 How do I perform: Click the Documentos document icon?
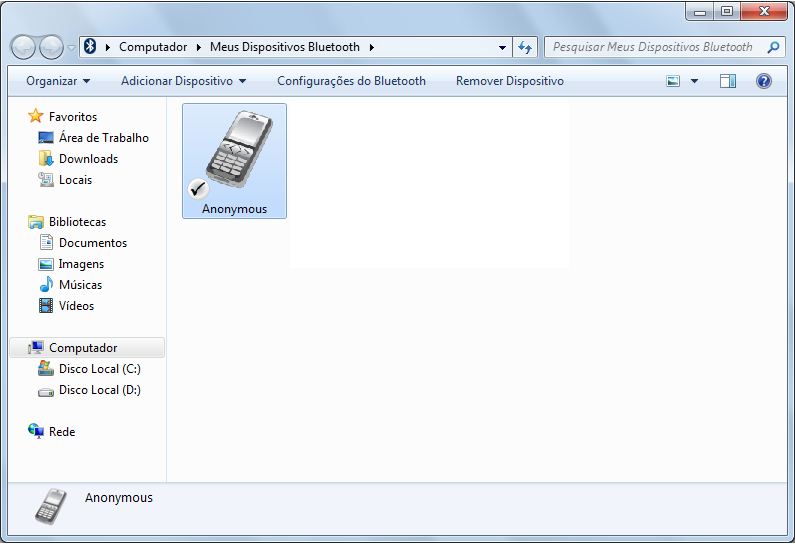[x=46, y=242]
